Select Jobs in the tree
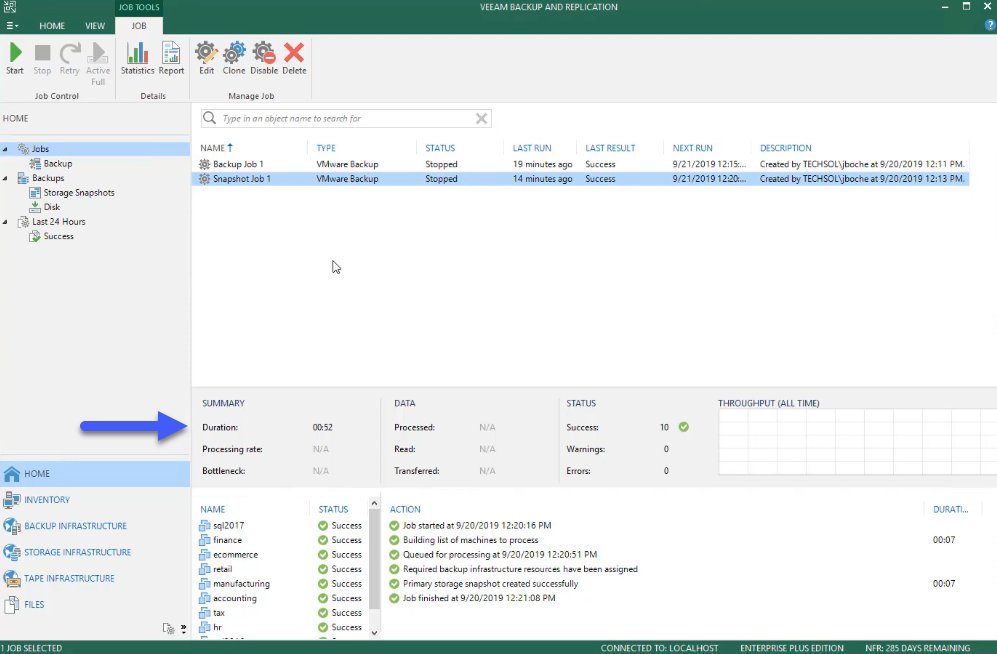Viewport: 997px width, 654px height. point(40,149)
